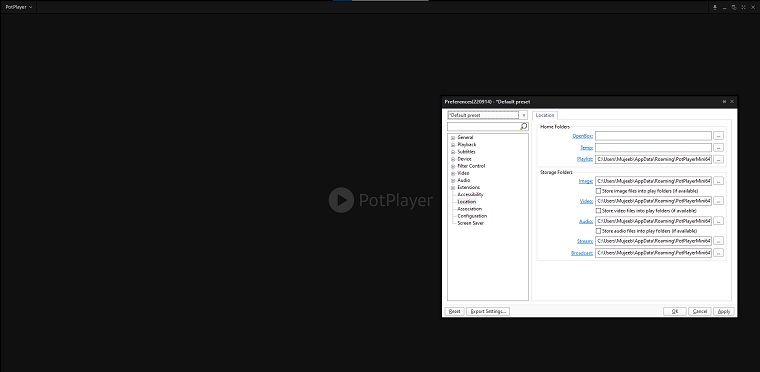Focus the OpenBox path input field
This screenshot has height=372, width=760.
coord(653,136)
